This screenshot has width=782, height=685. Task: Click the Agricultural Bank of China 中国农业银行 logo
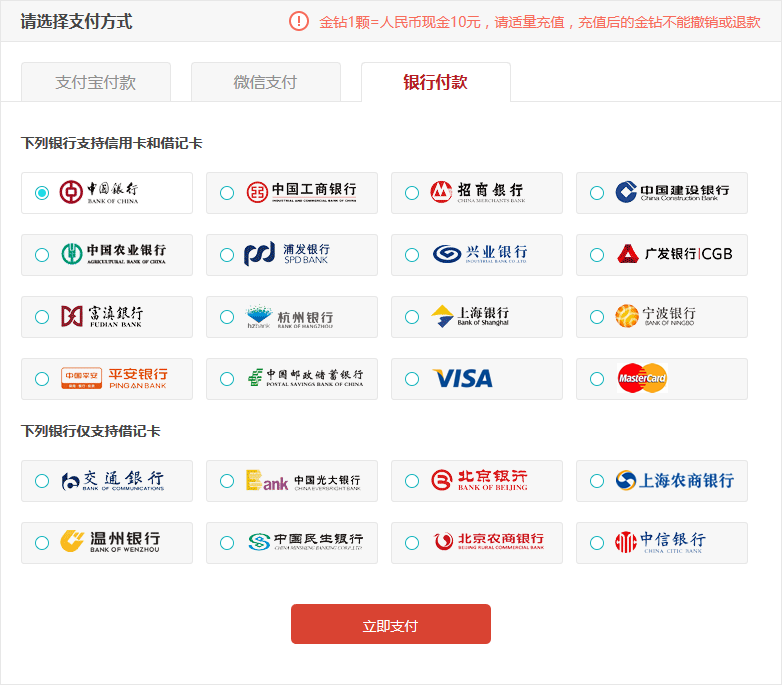pos(114,254)
